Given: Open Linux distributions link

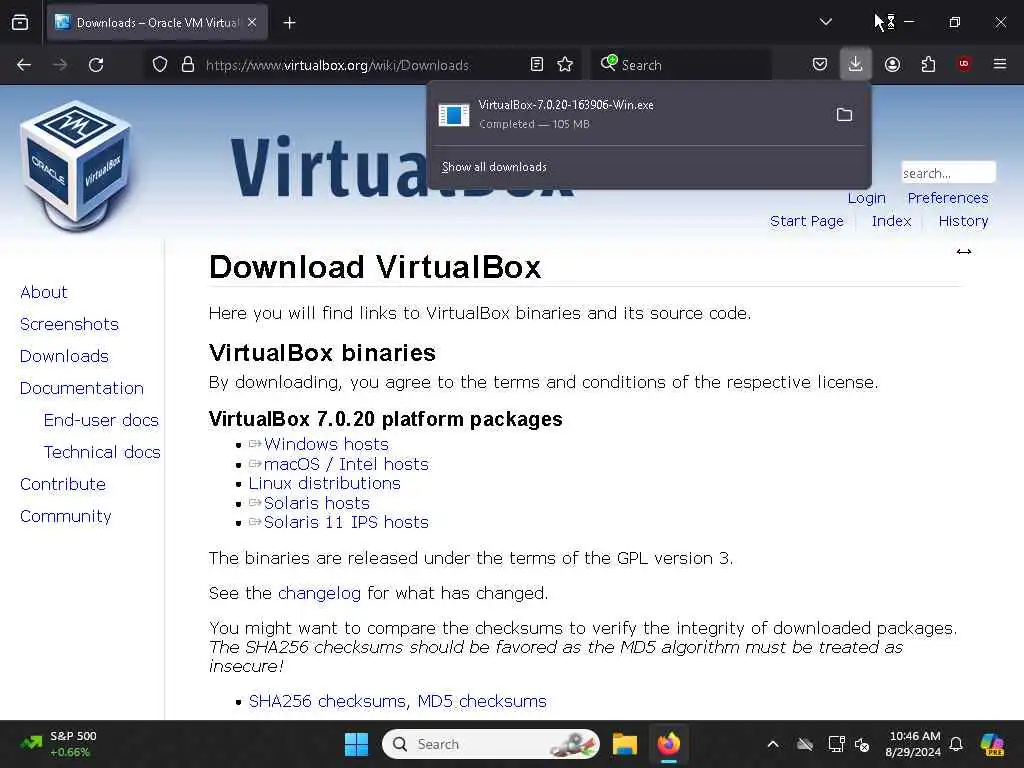Looking at the screenshot, I should tap(325, 483).
